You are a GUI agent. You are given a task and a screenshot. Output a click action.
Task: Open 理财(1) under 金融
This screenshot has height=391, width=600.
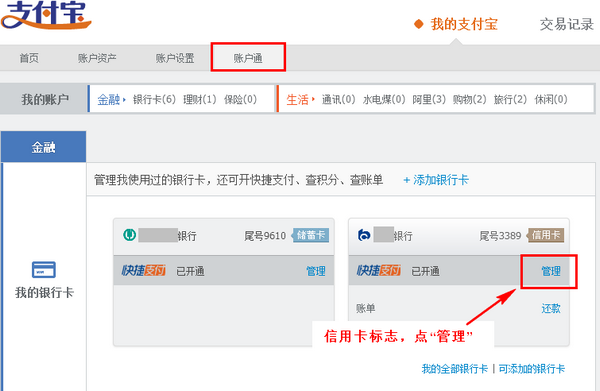pyautogui.click(x=200, y=99)
